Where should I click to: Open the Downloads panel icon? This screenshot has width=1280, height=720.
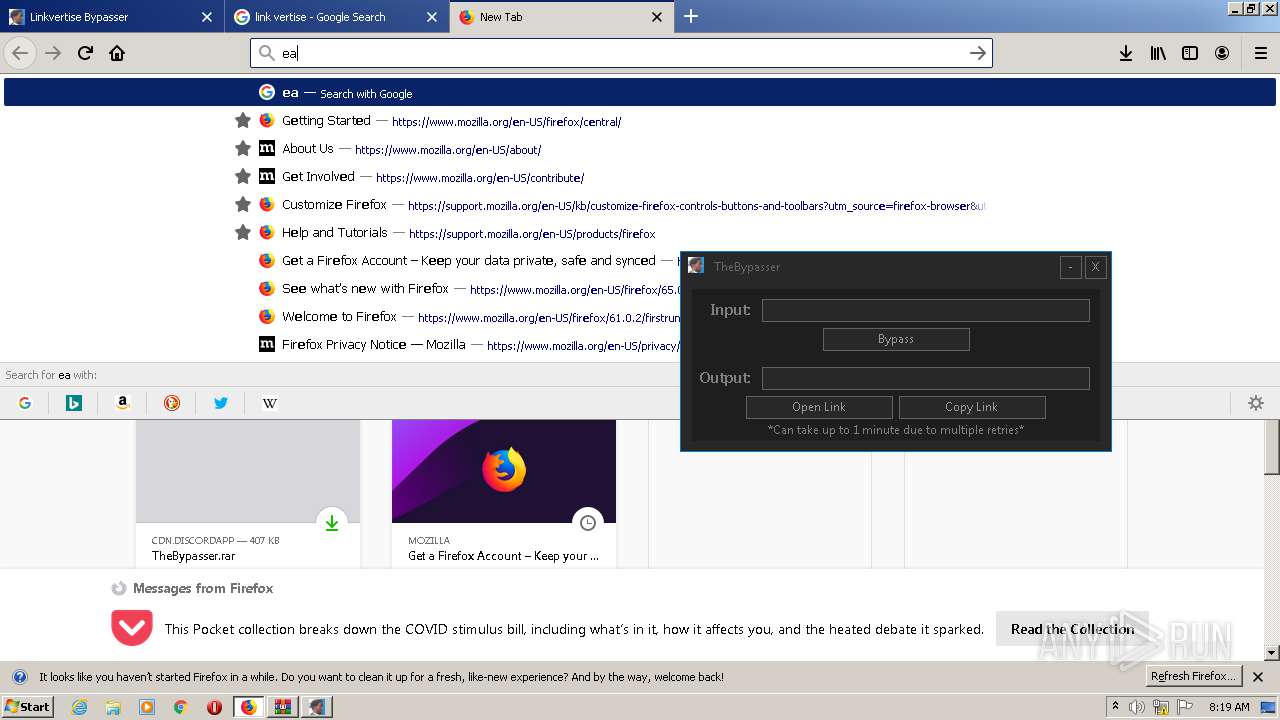click(1126, 53)
